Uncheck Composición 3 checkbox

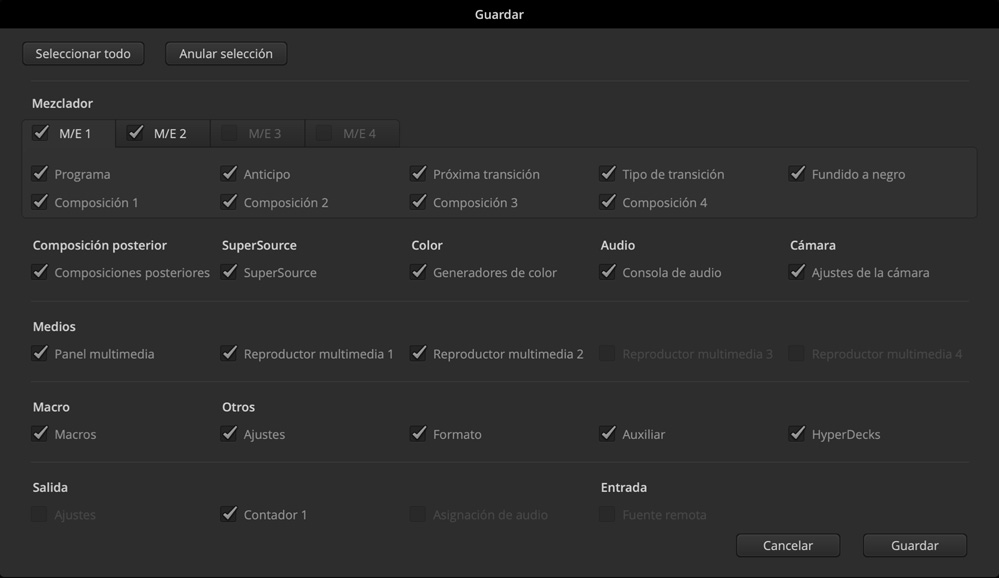tap(418, 202)
